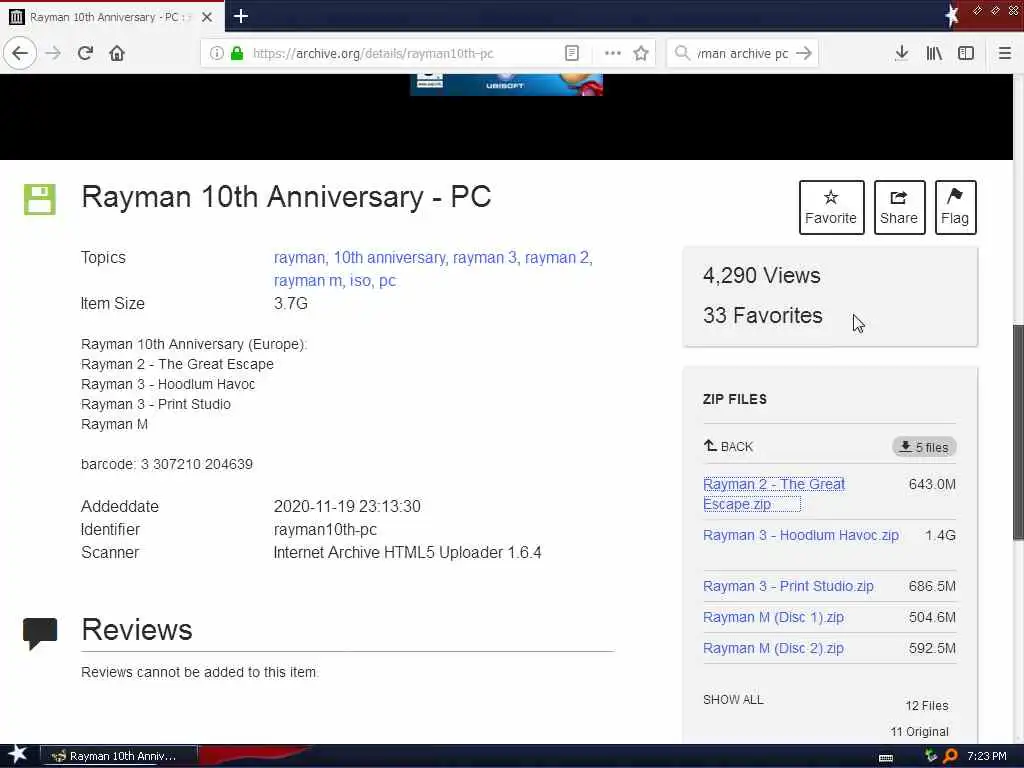Show site information for archive.org
This screenshot has height=768, width=1024.
click(x=216, y=53)
